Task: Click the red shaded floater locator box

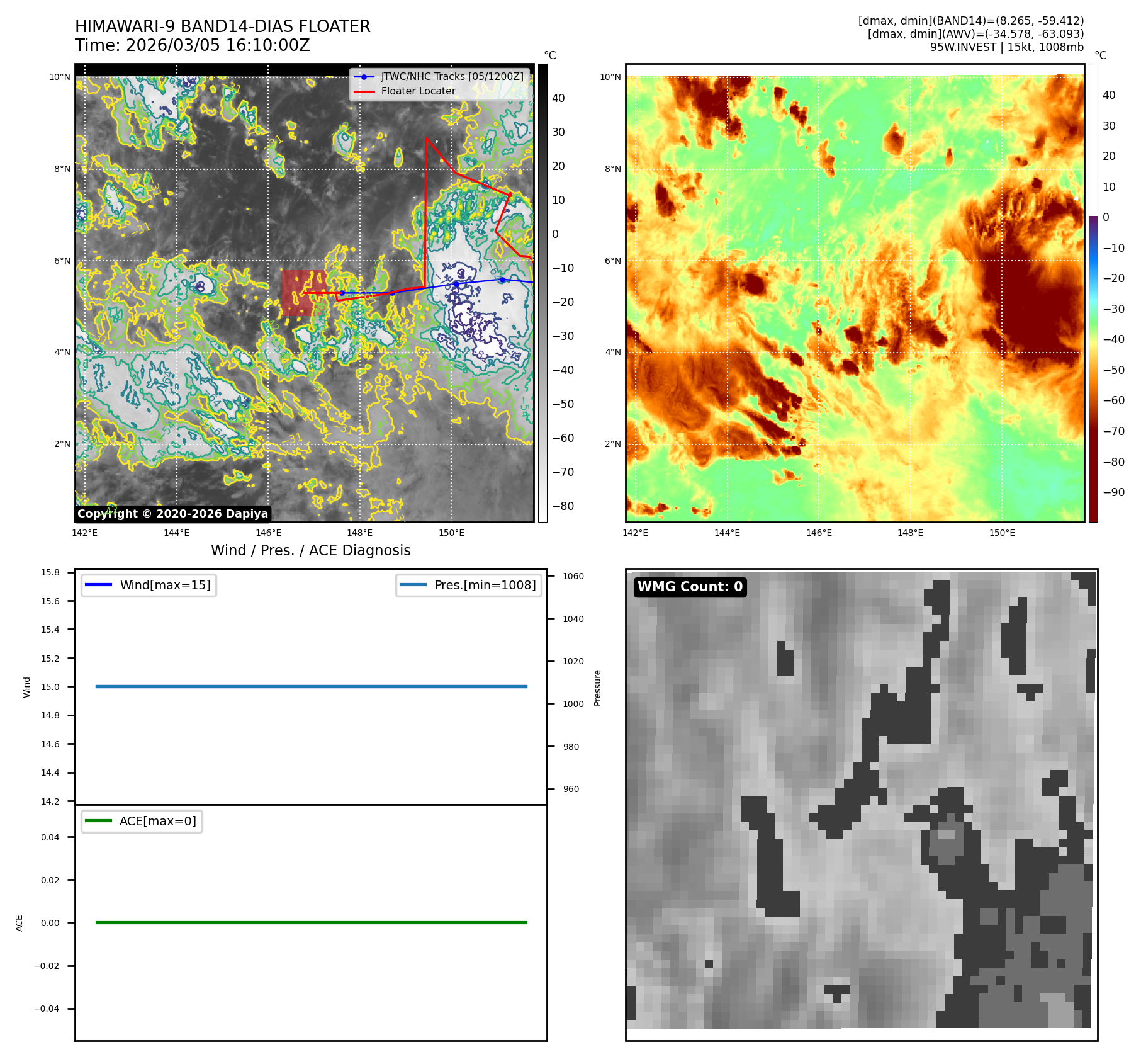Action: [x=302, y=293]
